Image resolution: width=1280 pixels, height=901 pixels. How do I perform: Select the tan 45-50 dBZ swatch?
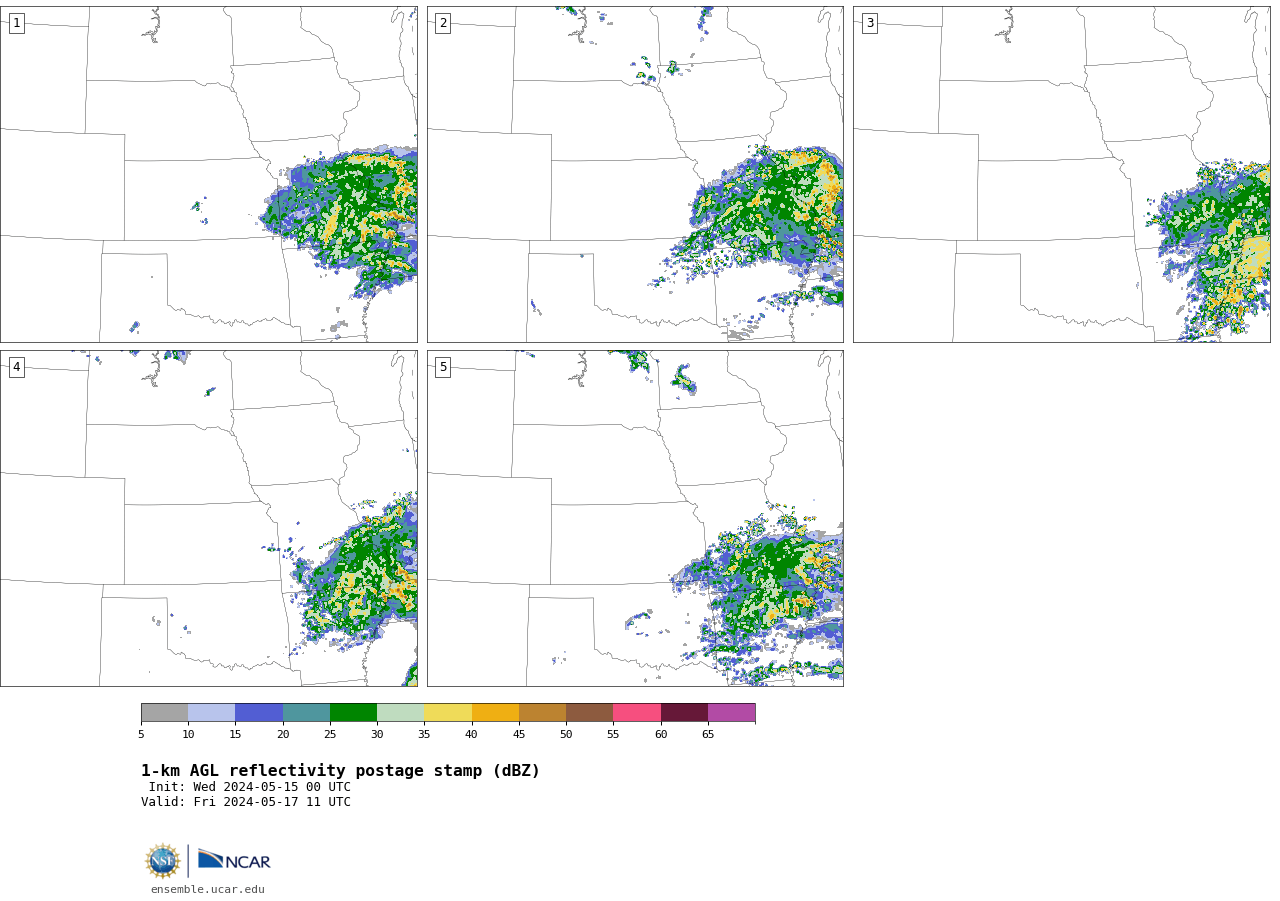click(543, 712)
